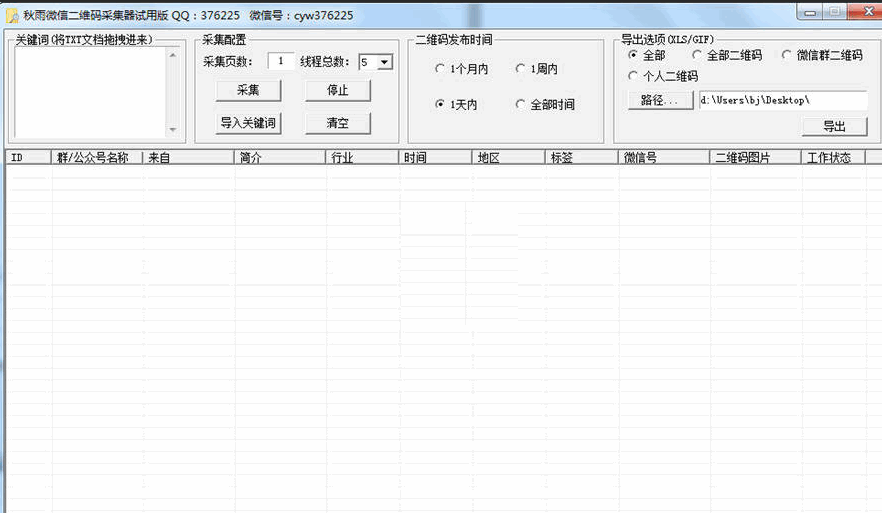Image resolution: width=882 pixels, height=513 pixels.
Task: Click the 群/公众号名称 column header
Action: pyautogui.click(x=97, y=158)
